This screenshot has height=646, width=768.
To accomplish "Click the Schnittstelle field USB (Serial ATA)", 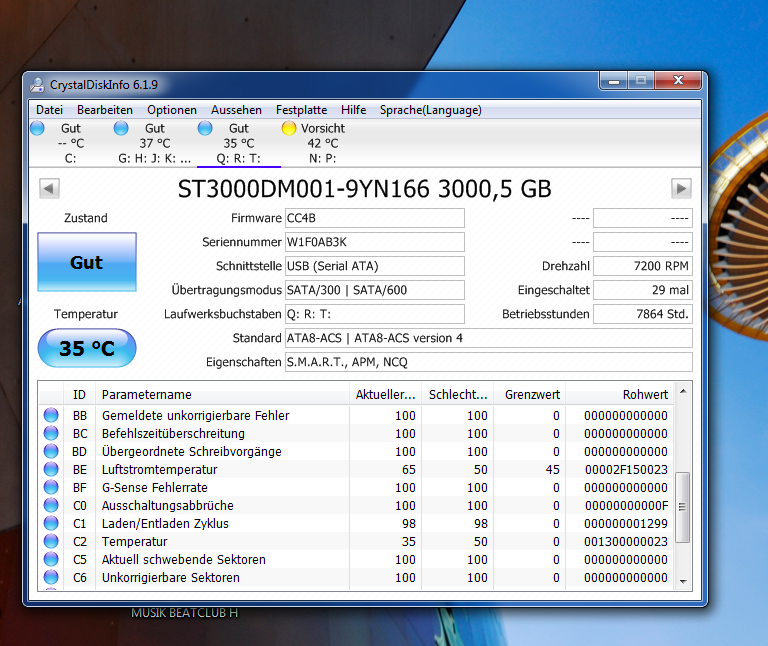I will pos(375,266).
